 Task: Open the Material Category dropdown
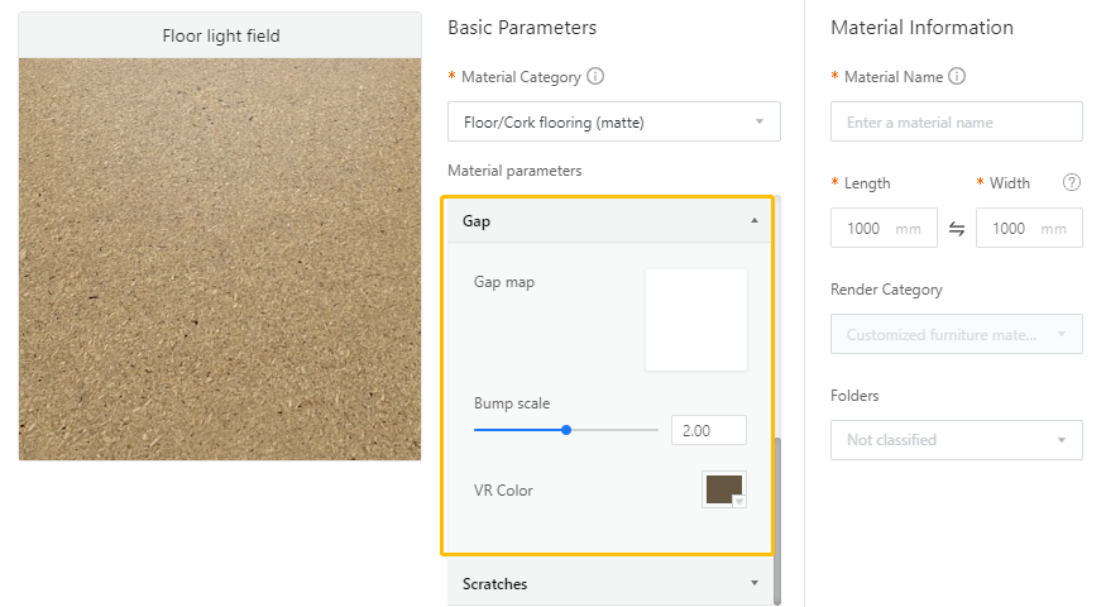[x=614, y=122]
